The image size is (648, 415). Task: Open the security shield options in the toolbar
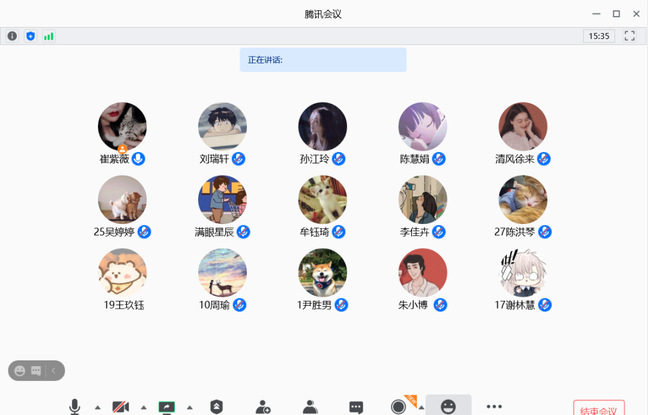(x=216, y=406)
